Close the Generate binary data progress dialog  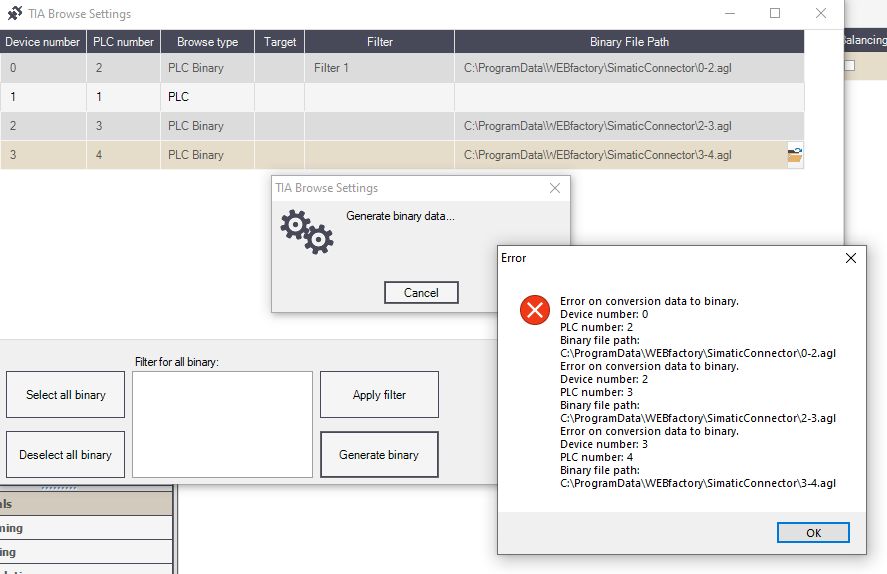point(554,188)
